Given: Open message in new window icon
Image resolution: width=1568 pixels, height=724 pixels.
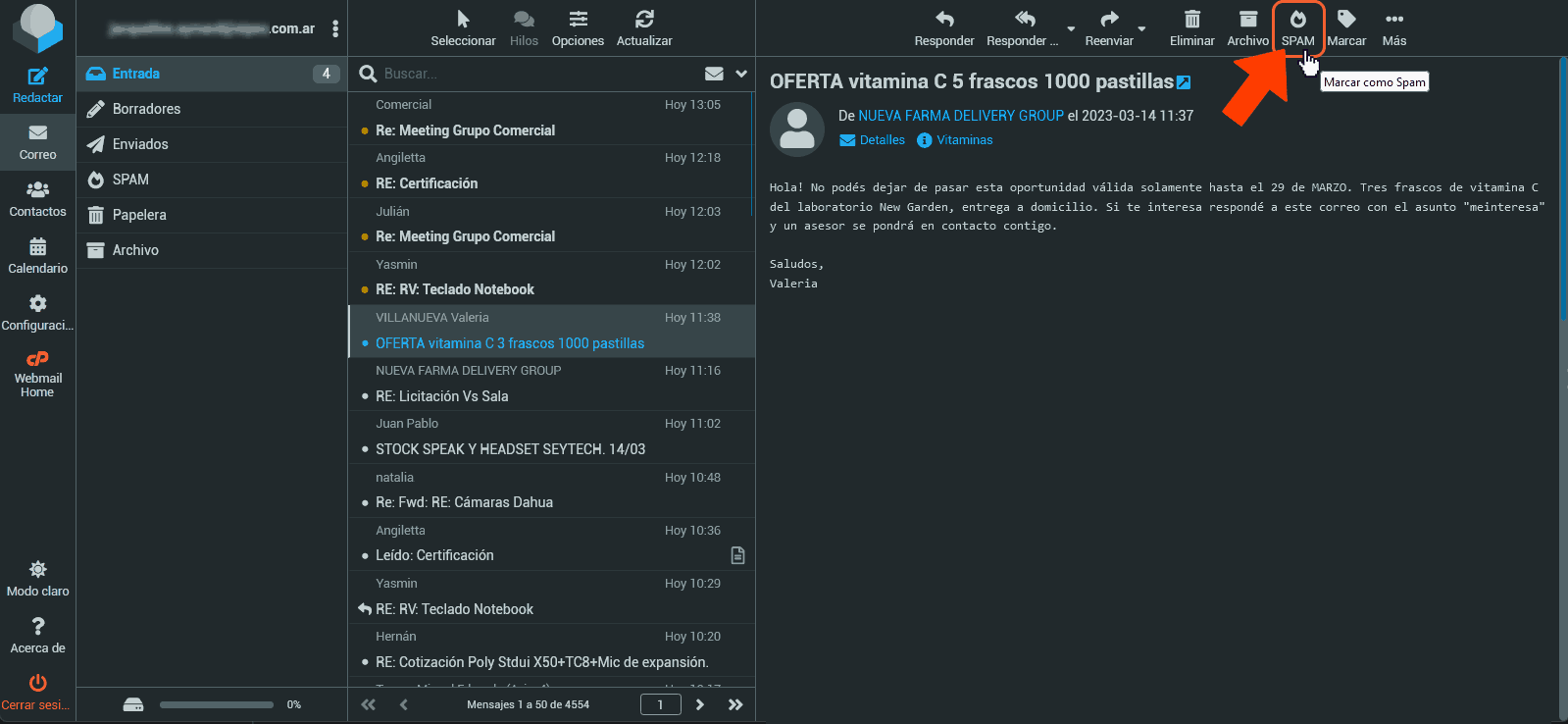Looking at the screenshot, I should pos(1184,82).
